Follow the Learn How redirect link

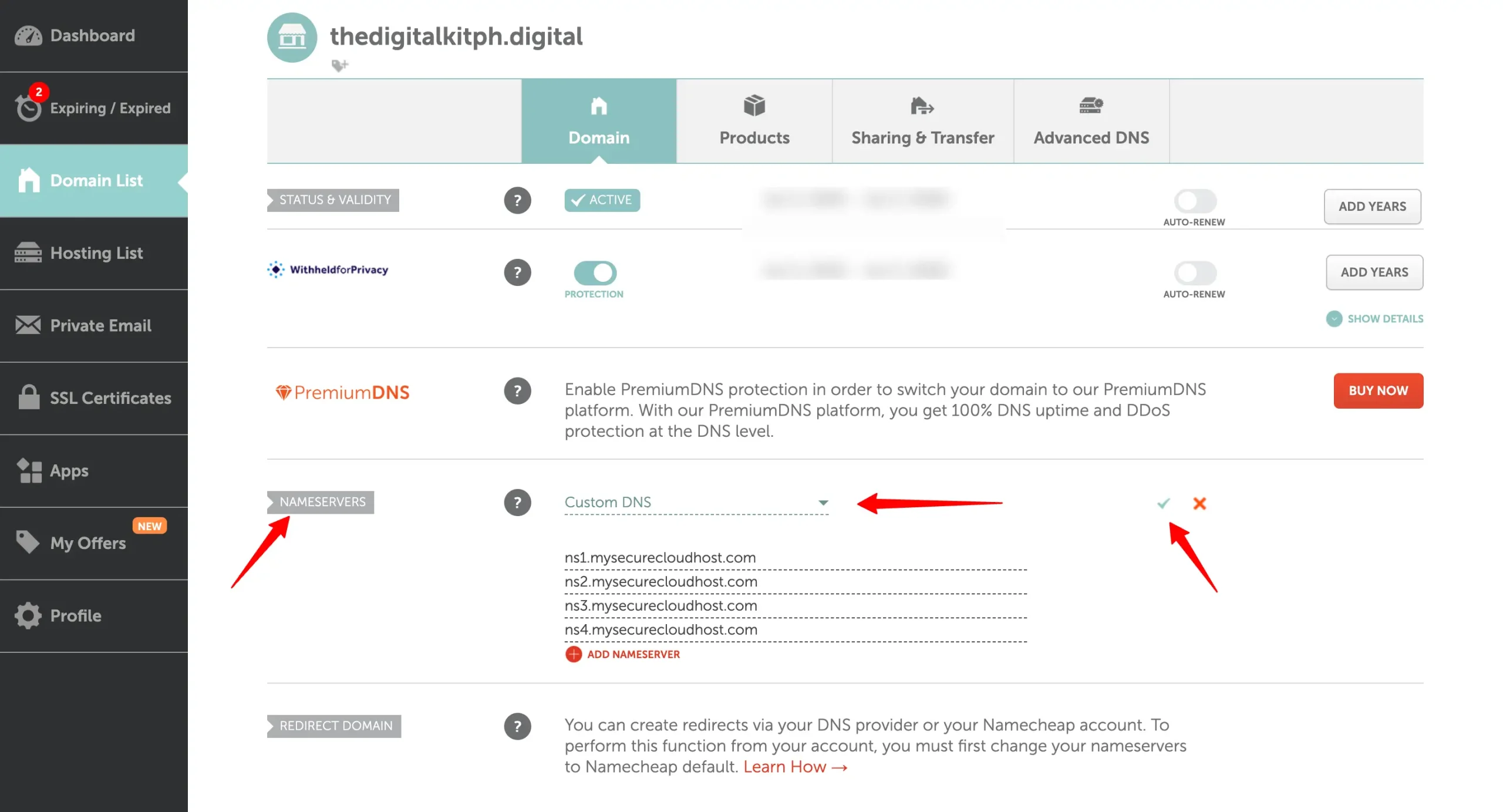click(x=795, y=767)
